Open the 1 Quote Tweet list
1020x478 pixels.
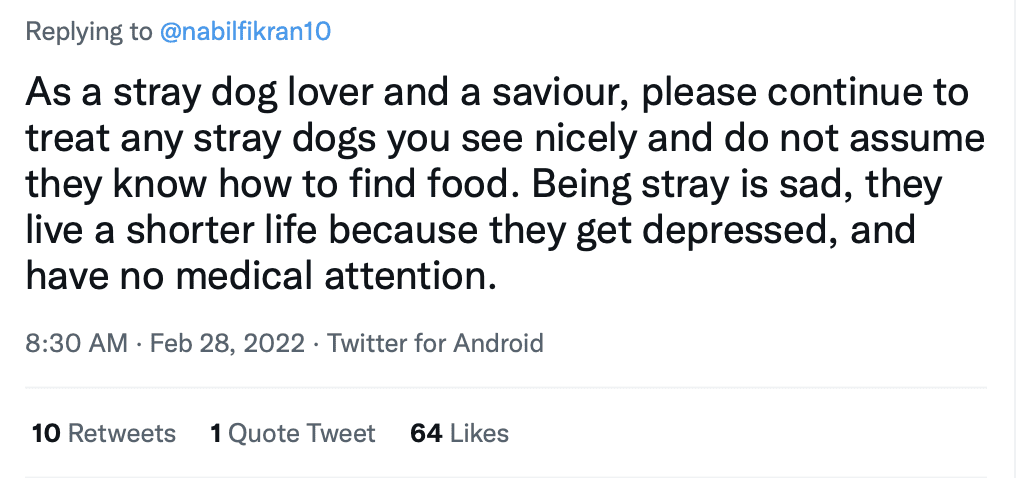tap(292, 433)
